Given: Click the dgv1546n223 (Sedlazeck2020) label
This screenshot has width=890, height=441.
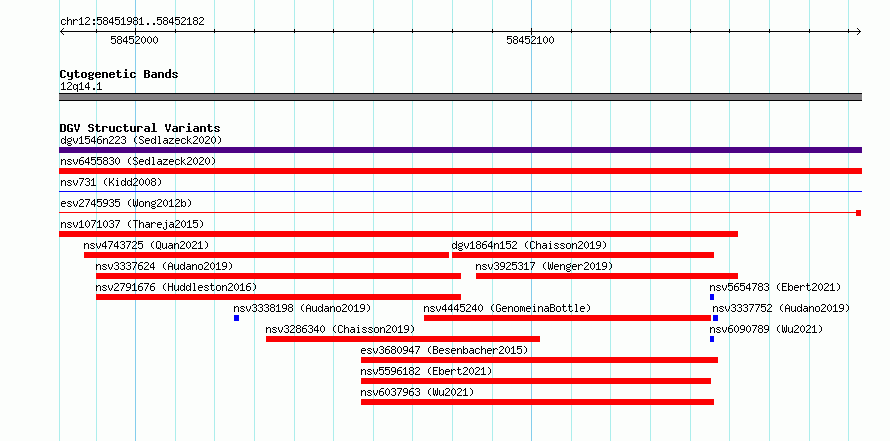Looking at the screenshot, I should click(141, 140).
